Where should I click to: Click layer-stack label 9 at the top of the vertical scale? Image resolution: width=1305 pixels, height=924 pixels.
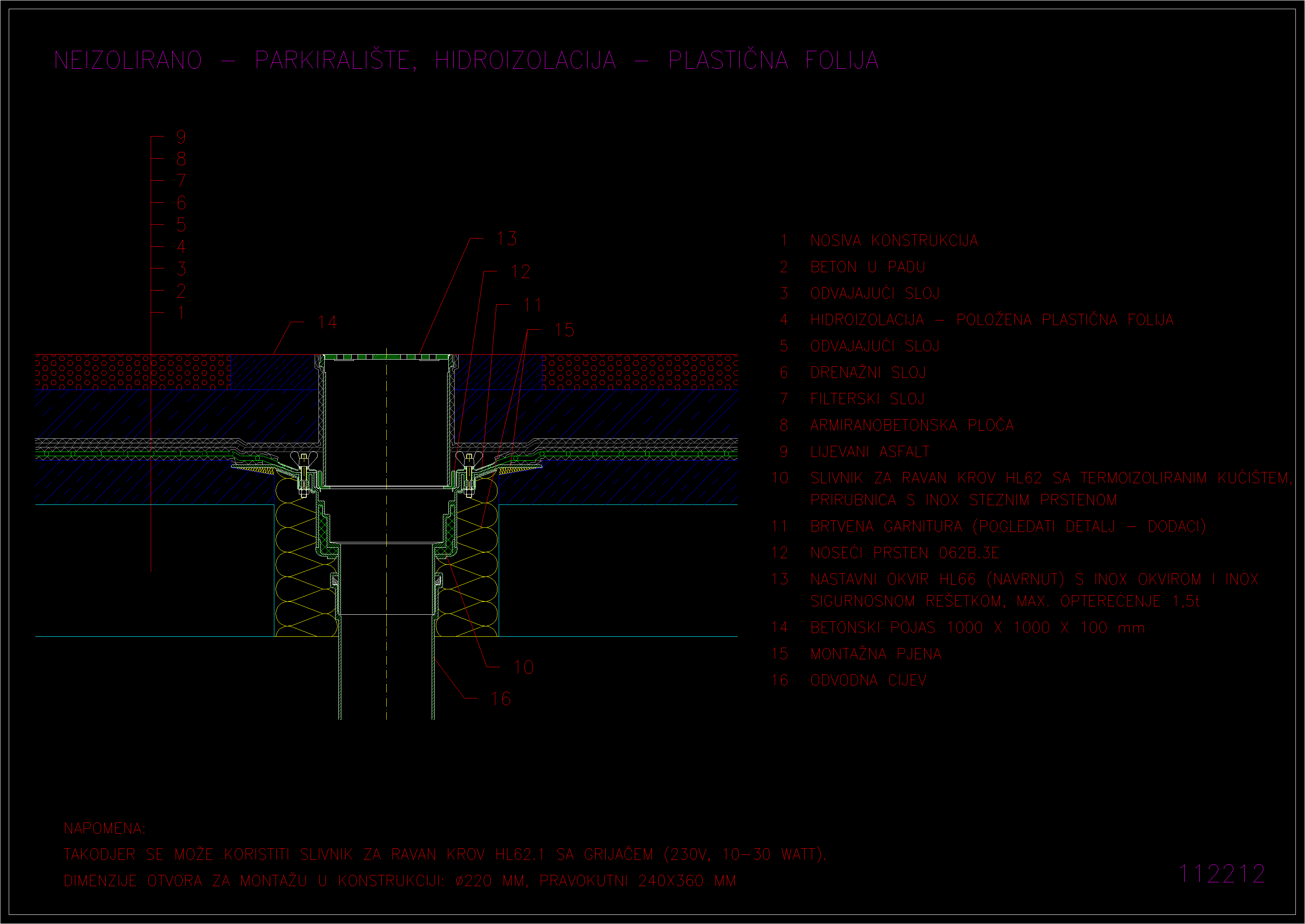tap(181, 137)
